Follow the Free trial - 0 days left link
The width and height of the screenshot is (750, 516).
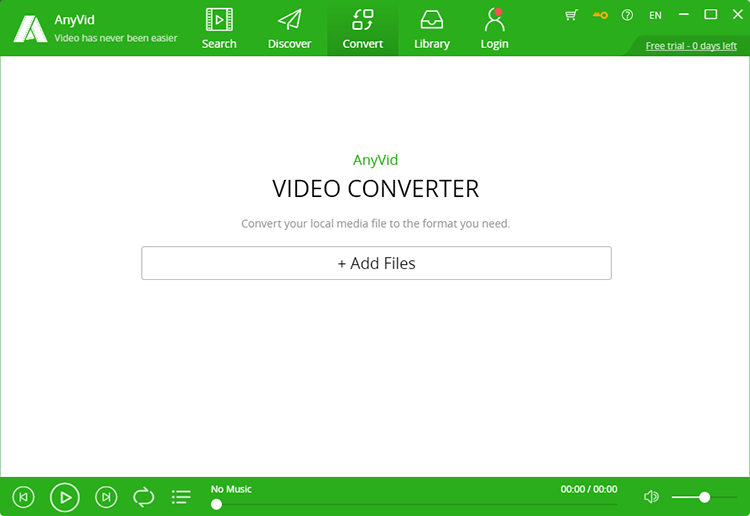691,46
